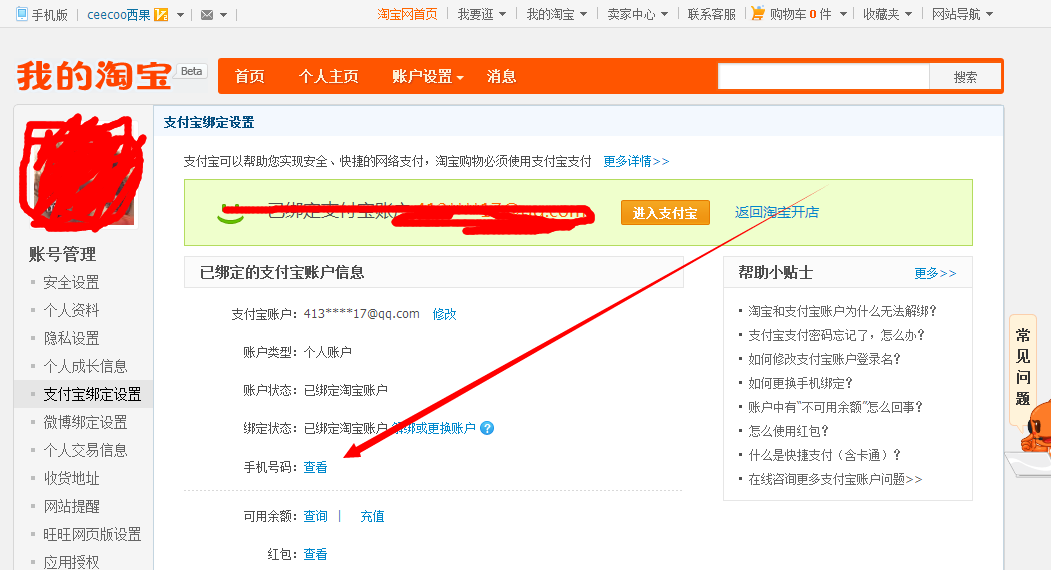
Task: Open the 淘宝网首页 link
Action: coord(407,14)
